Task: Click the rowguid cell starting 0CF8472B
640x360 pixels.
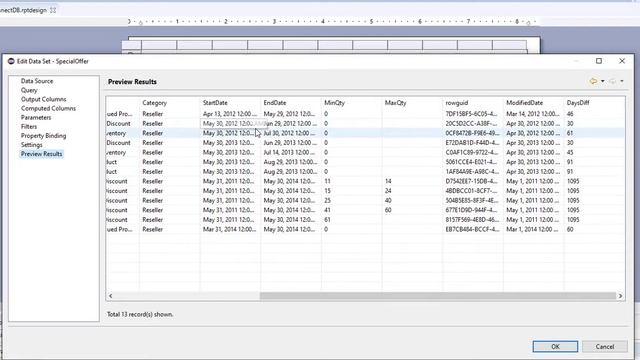Action: [x=473, y=133]
